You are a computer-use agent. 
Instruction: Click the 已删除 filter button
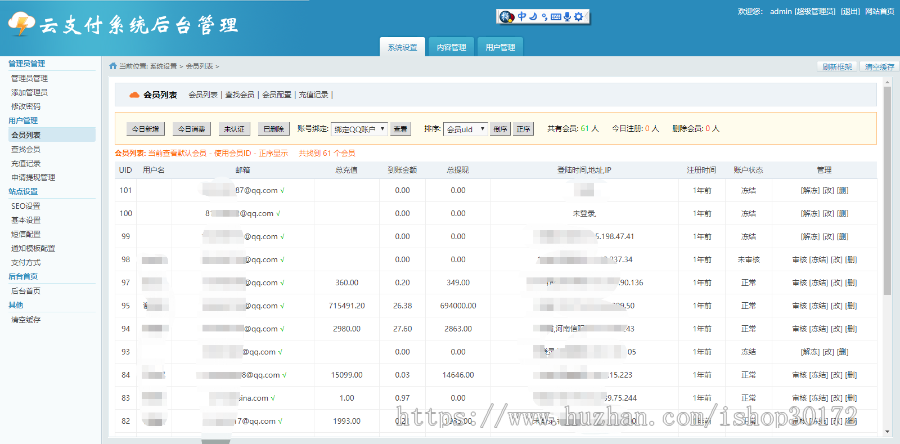(x=273, y=129)
